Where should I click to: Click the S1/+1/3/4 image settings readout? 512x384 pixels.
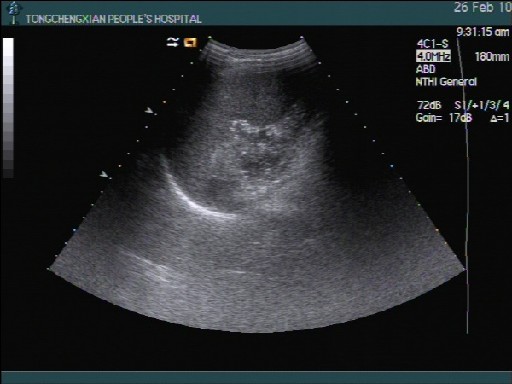(x=482, y=105)
